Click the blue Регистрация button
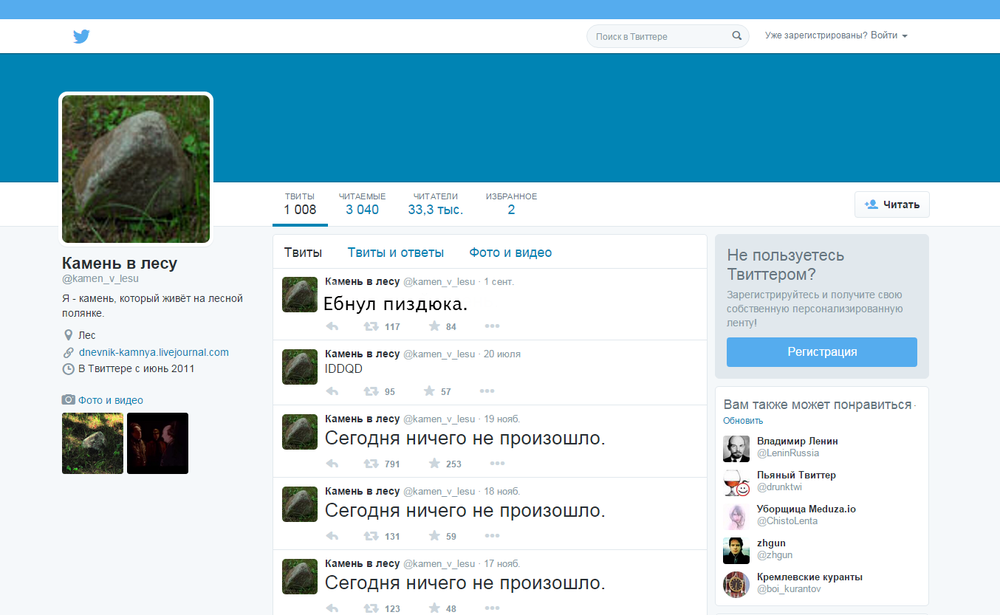The image size is (1000, 615). click(x=821, y=352)
